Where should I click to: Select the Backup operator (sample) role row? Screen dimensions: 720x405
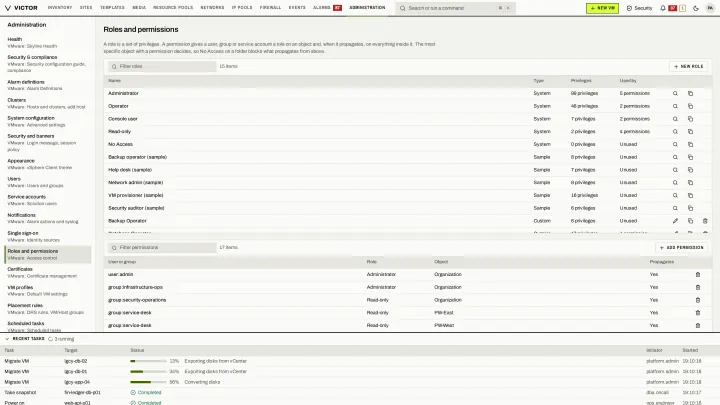(x=407, y=157)
